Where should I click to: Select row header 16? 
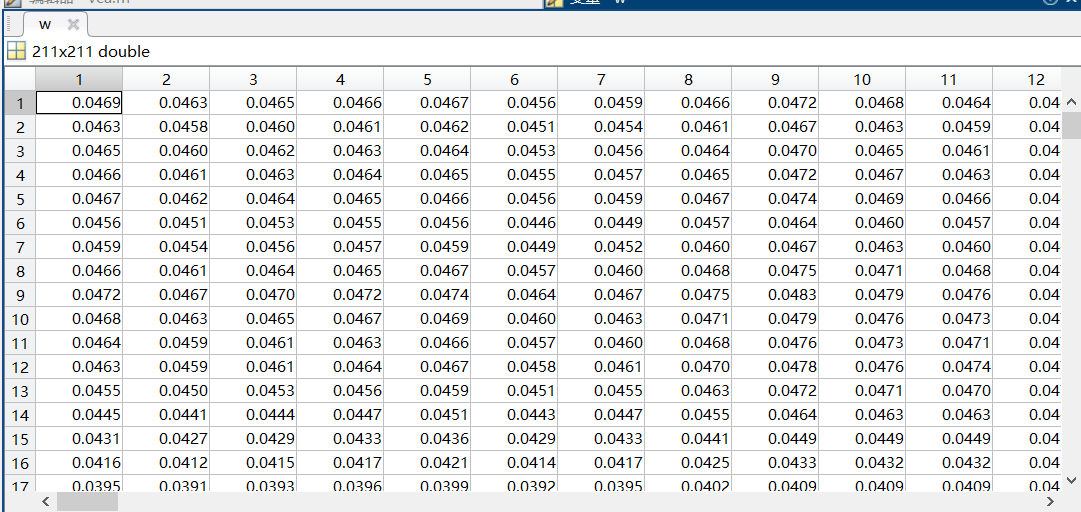(x=20, y=462)
